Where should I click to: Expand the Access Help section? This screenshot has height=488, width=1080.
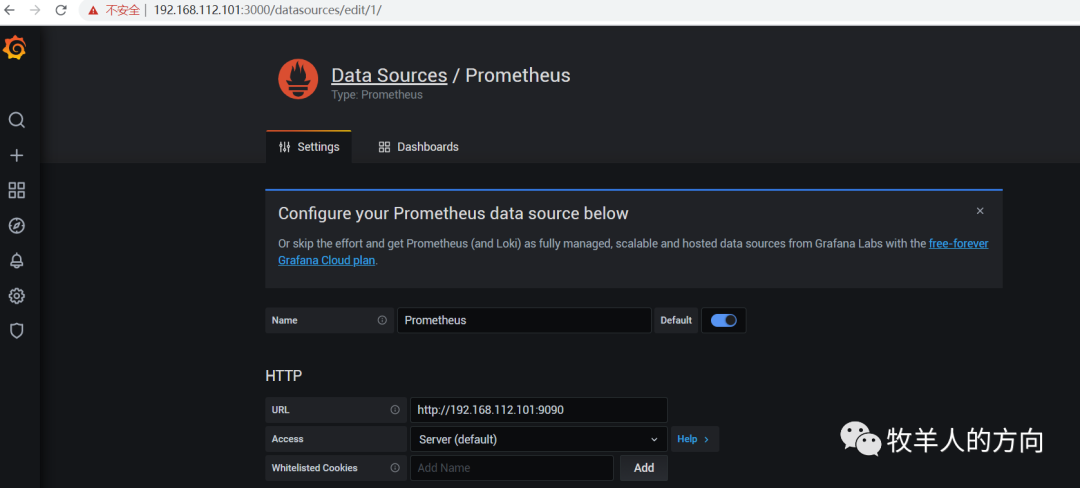pos(694,439)
